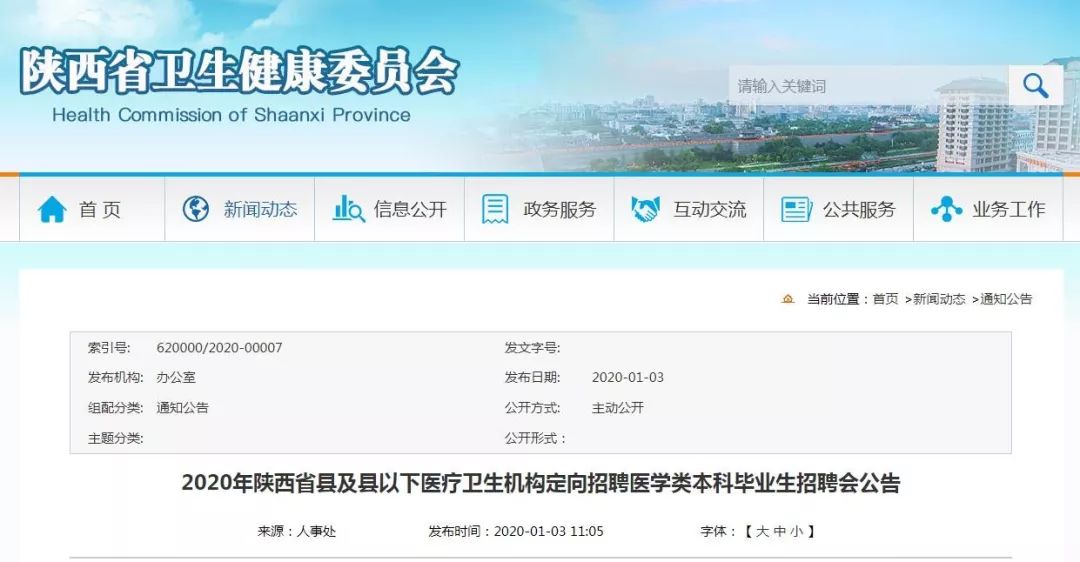Click the chart icon for 信息公开

coord(349,209)
